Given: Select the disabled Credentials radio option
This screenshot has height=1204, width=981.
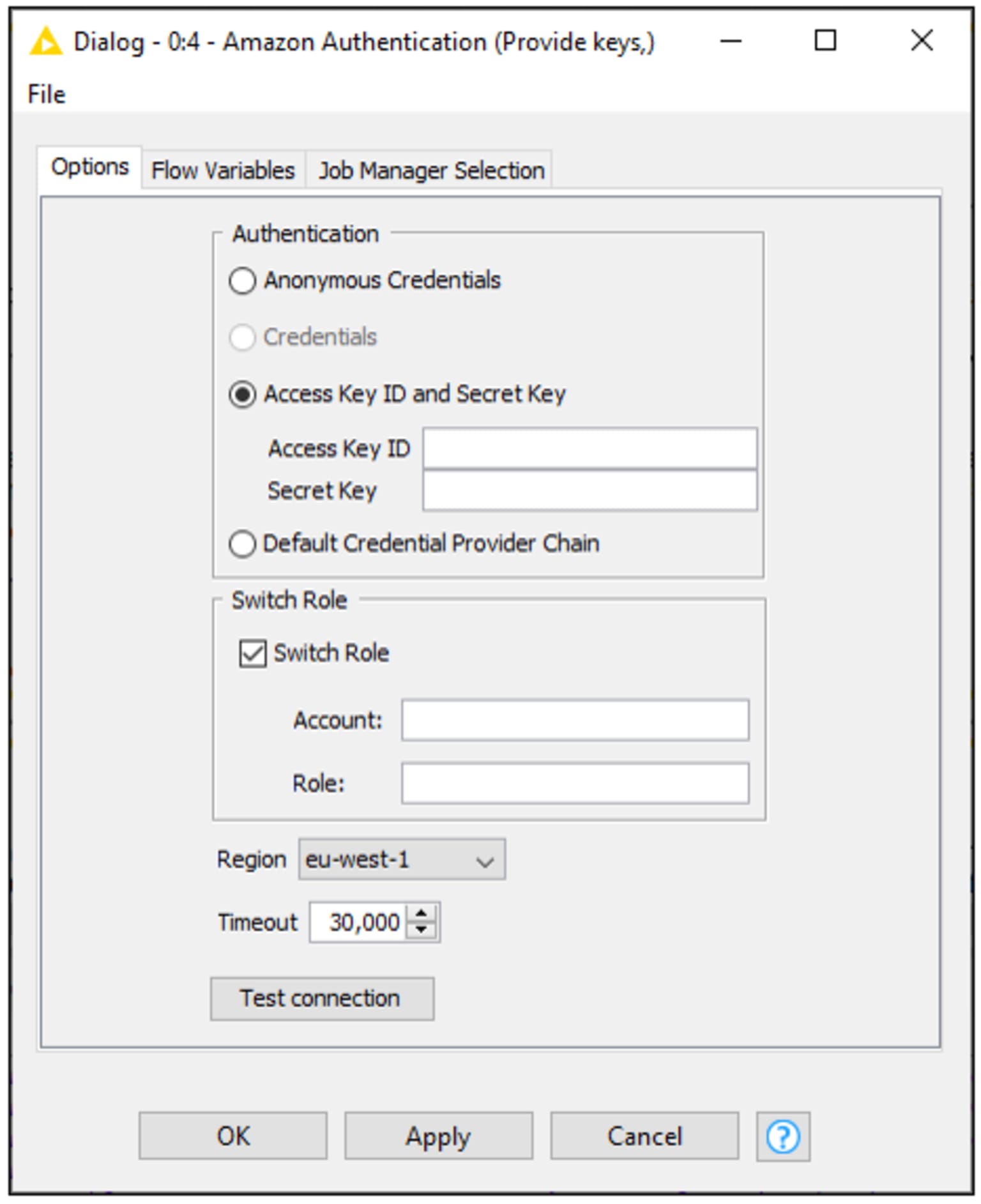Looking at the screenshot, I should click(243, 337).
